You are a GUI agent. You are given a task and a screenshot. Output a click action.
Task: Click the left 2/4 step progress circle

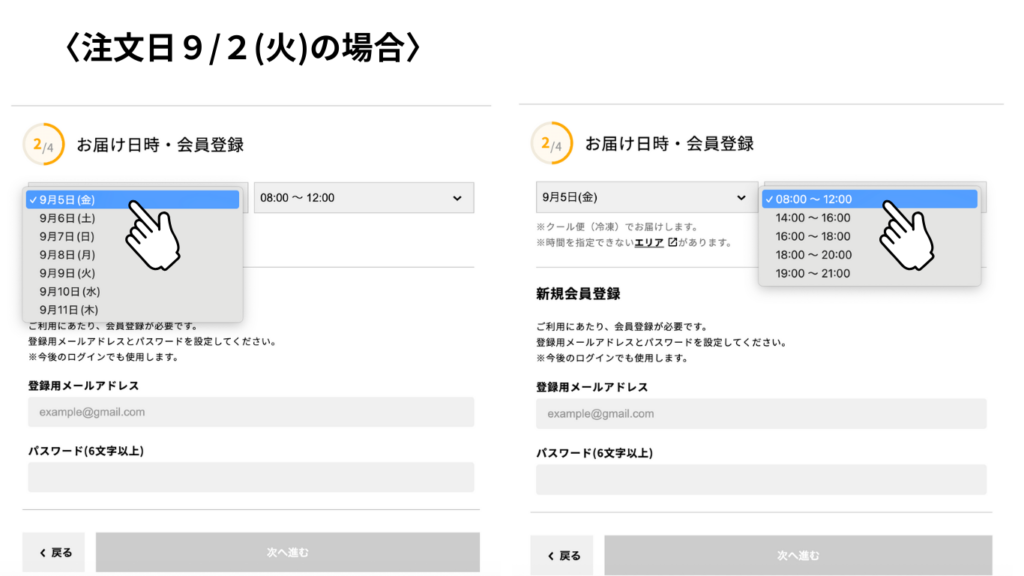pyautogui.click(x=44, y=144)
